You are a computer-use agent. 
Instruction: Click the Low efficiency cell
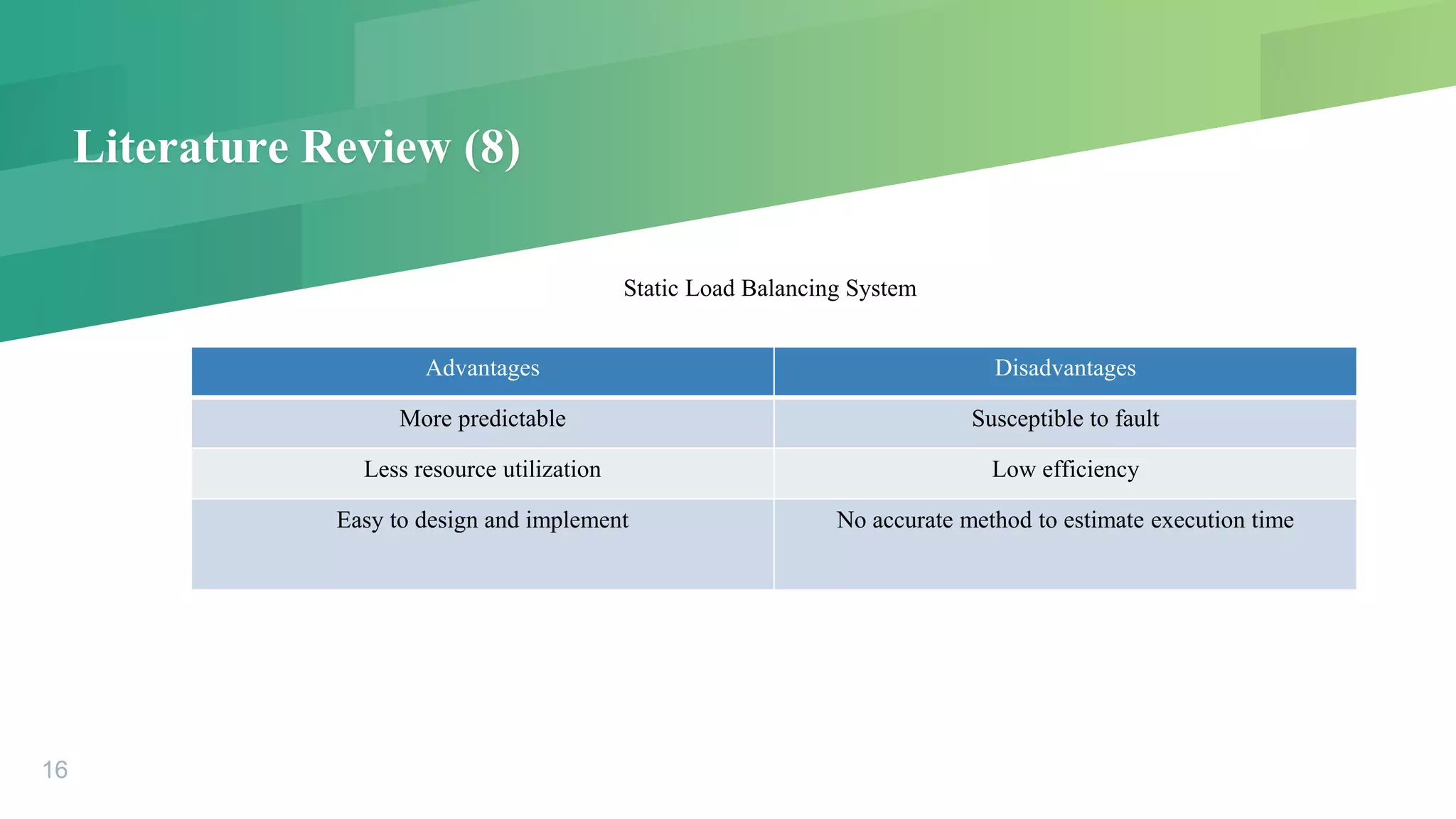pyautogui.click(x=1065, y=473)
